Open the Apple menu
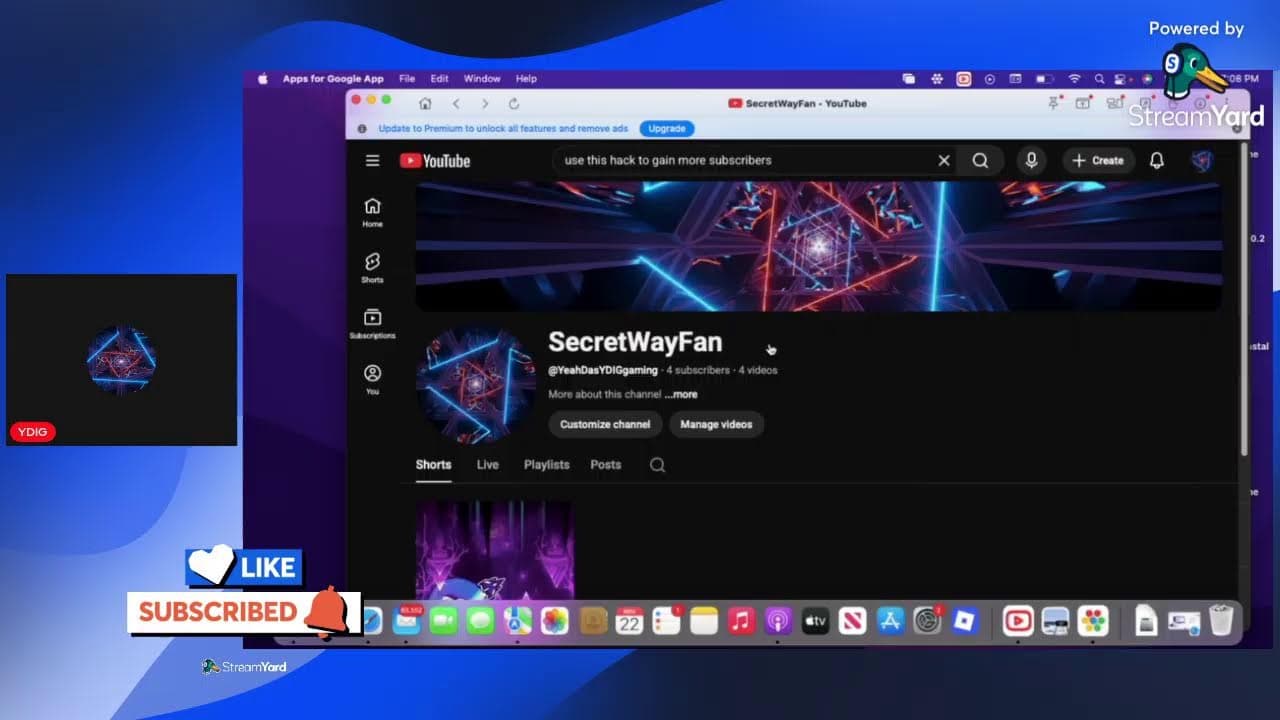 click(x=263, y=78)
